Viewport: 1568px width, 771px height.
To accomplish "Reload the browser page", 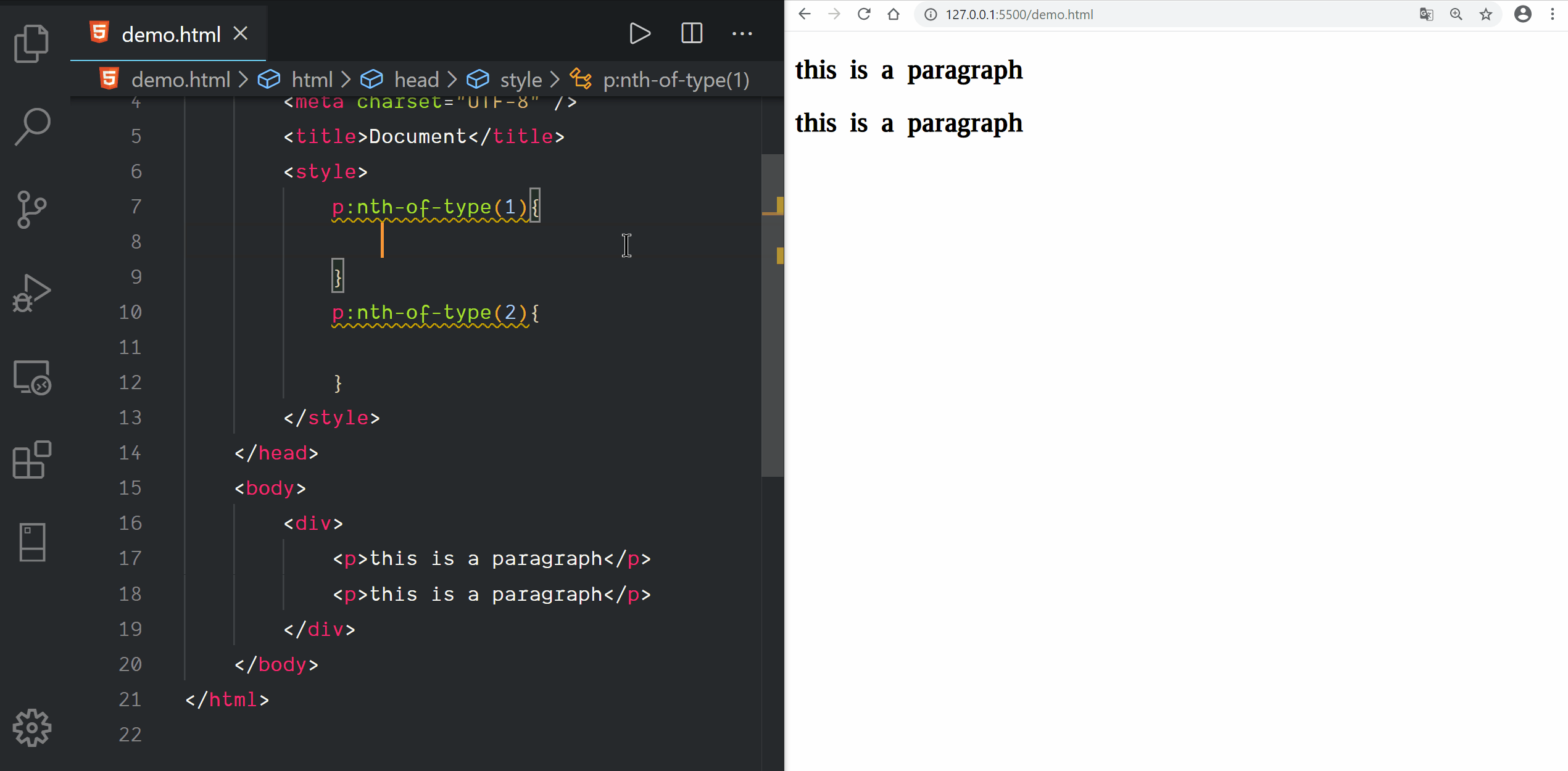I will tap(864, 14).
